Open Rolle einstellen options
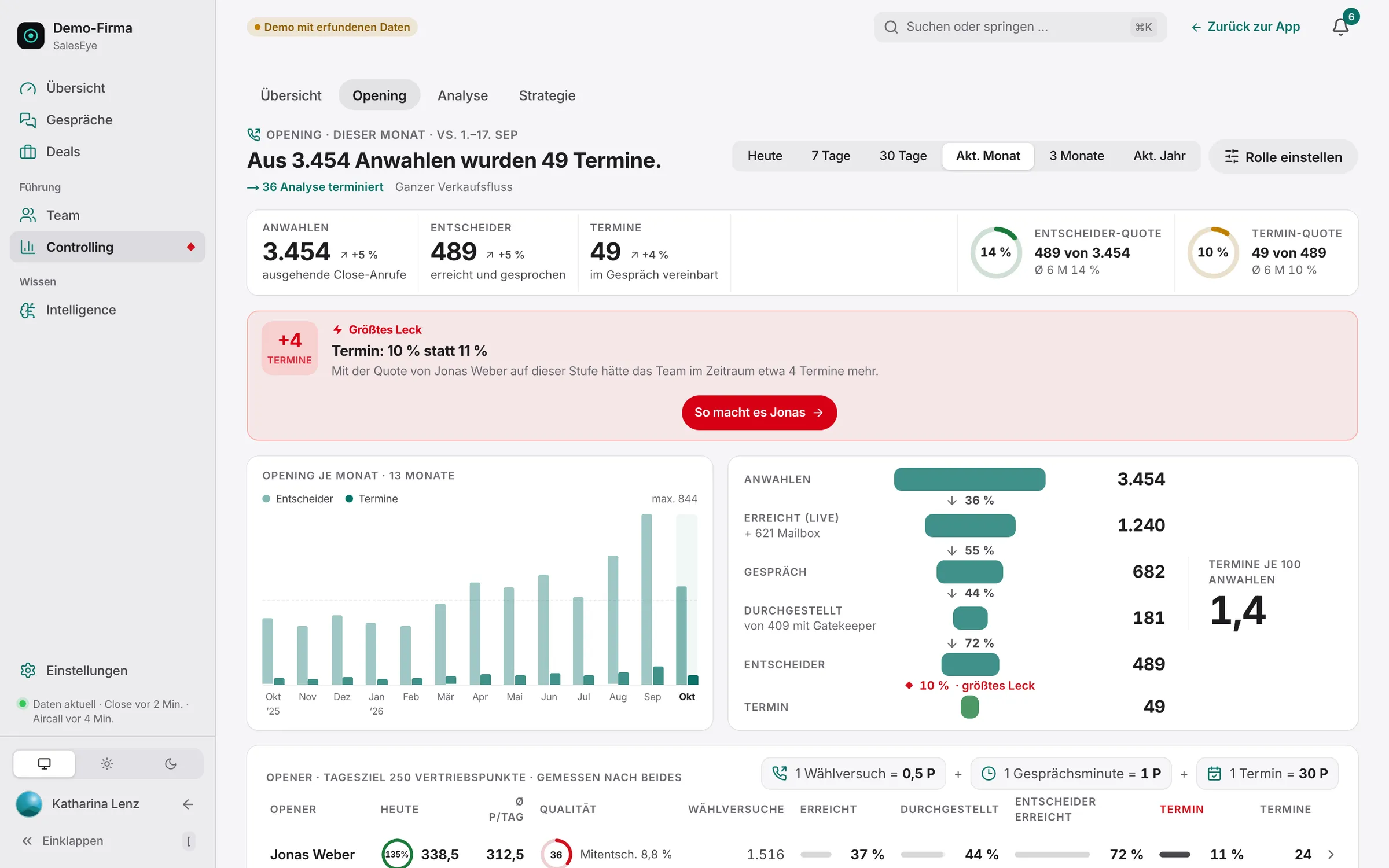This screenshot has width=1389, height=868. pyautogui.click(x=1283, y=157)
